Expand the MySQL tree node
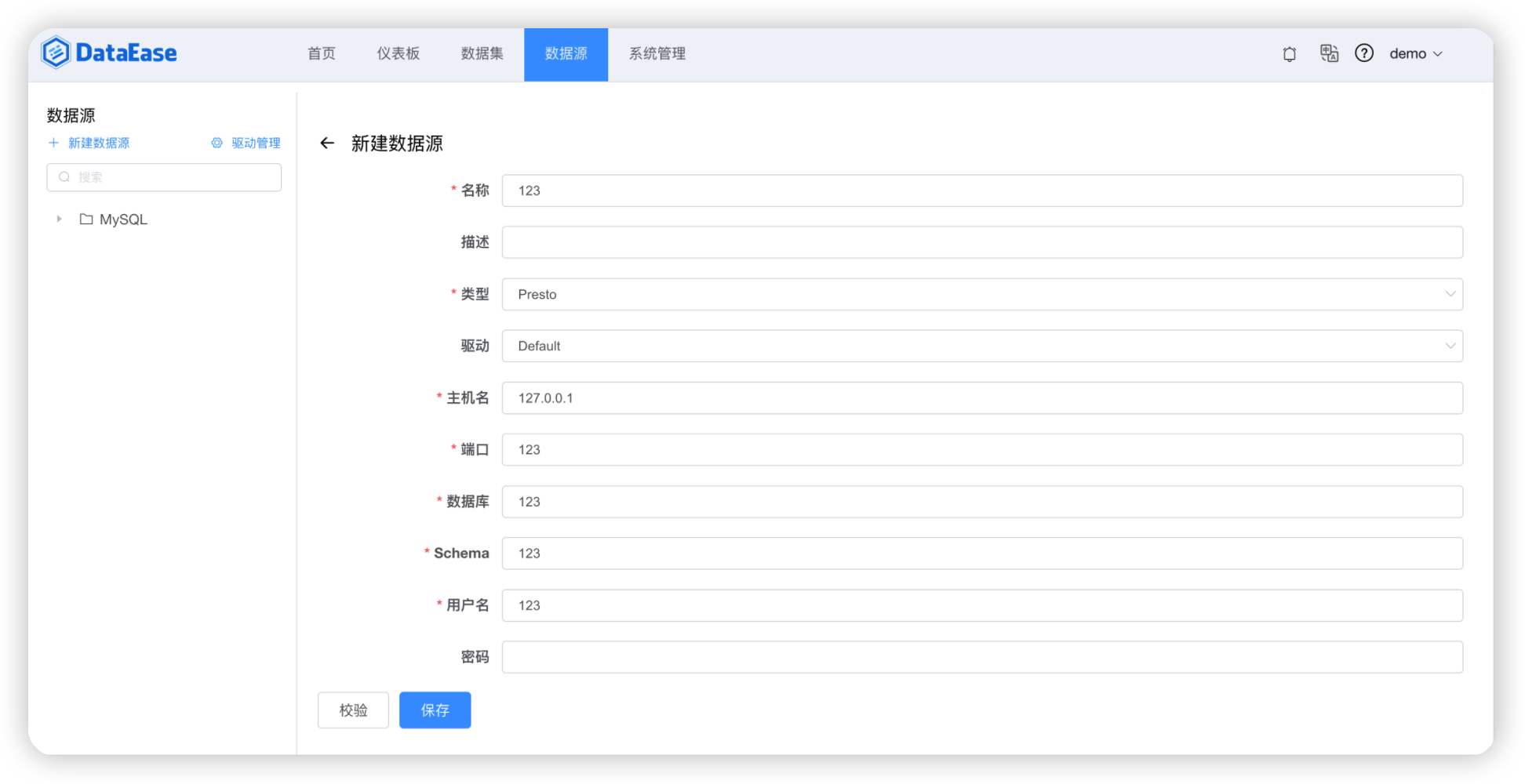Image resolution: width=1525 pixels, height=784 pixels. coord(59,220)
